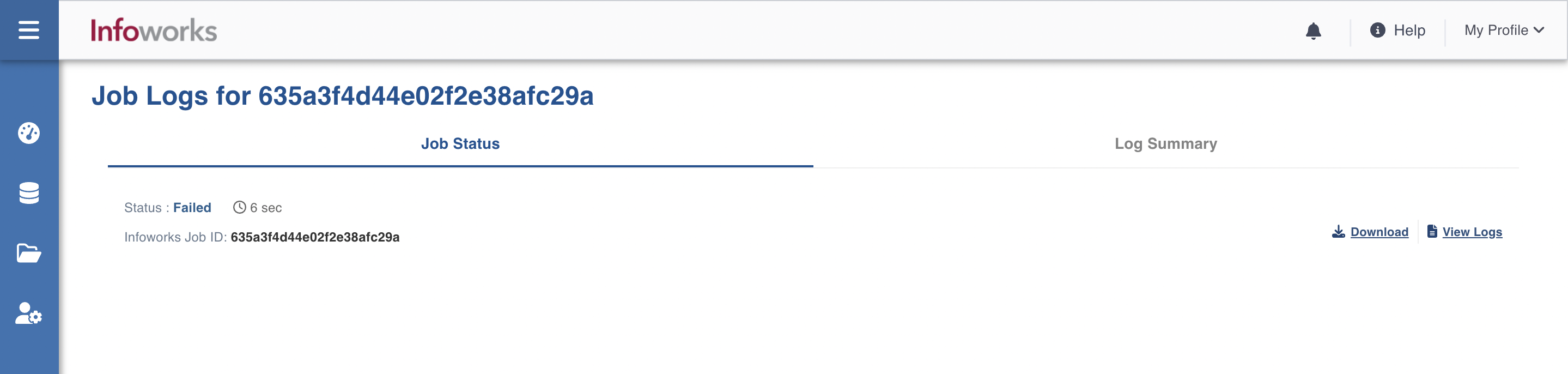Click the Help text link
This screenshot has height=374, width=1568.
(1409, 30)
